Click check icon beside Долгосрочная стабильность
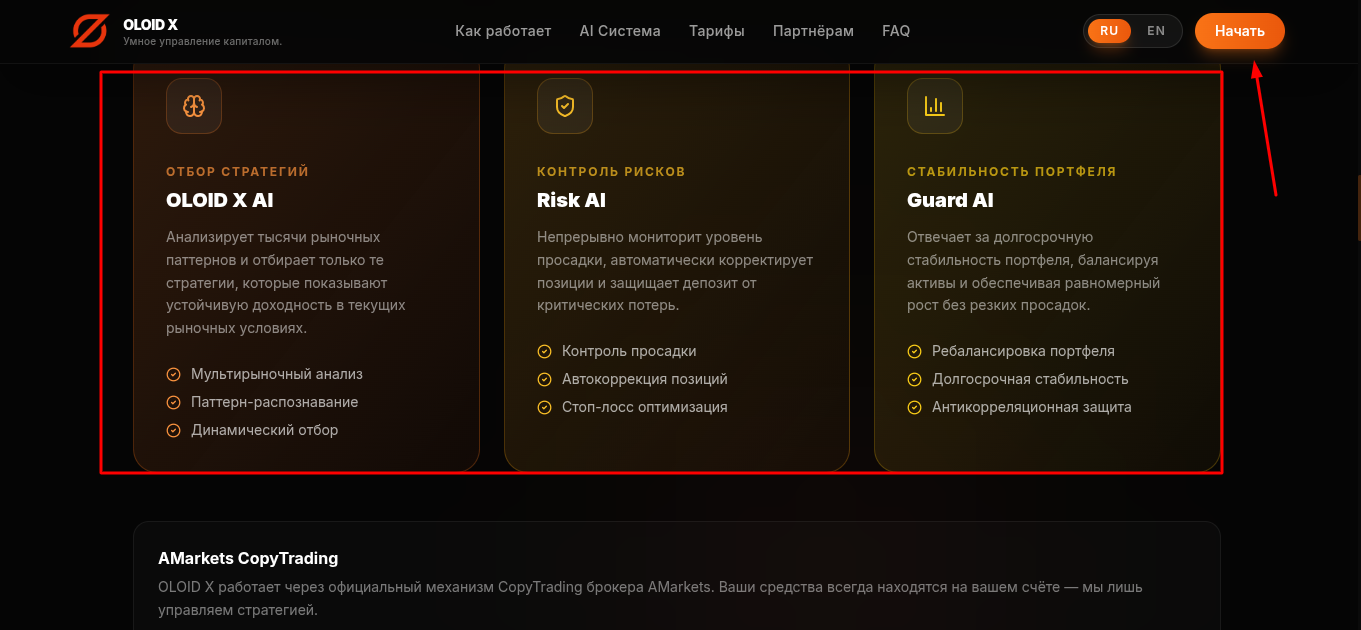 (x=914, y=379)
